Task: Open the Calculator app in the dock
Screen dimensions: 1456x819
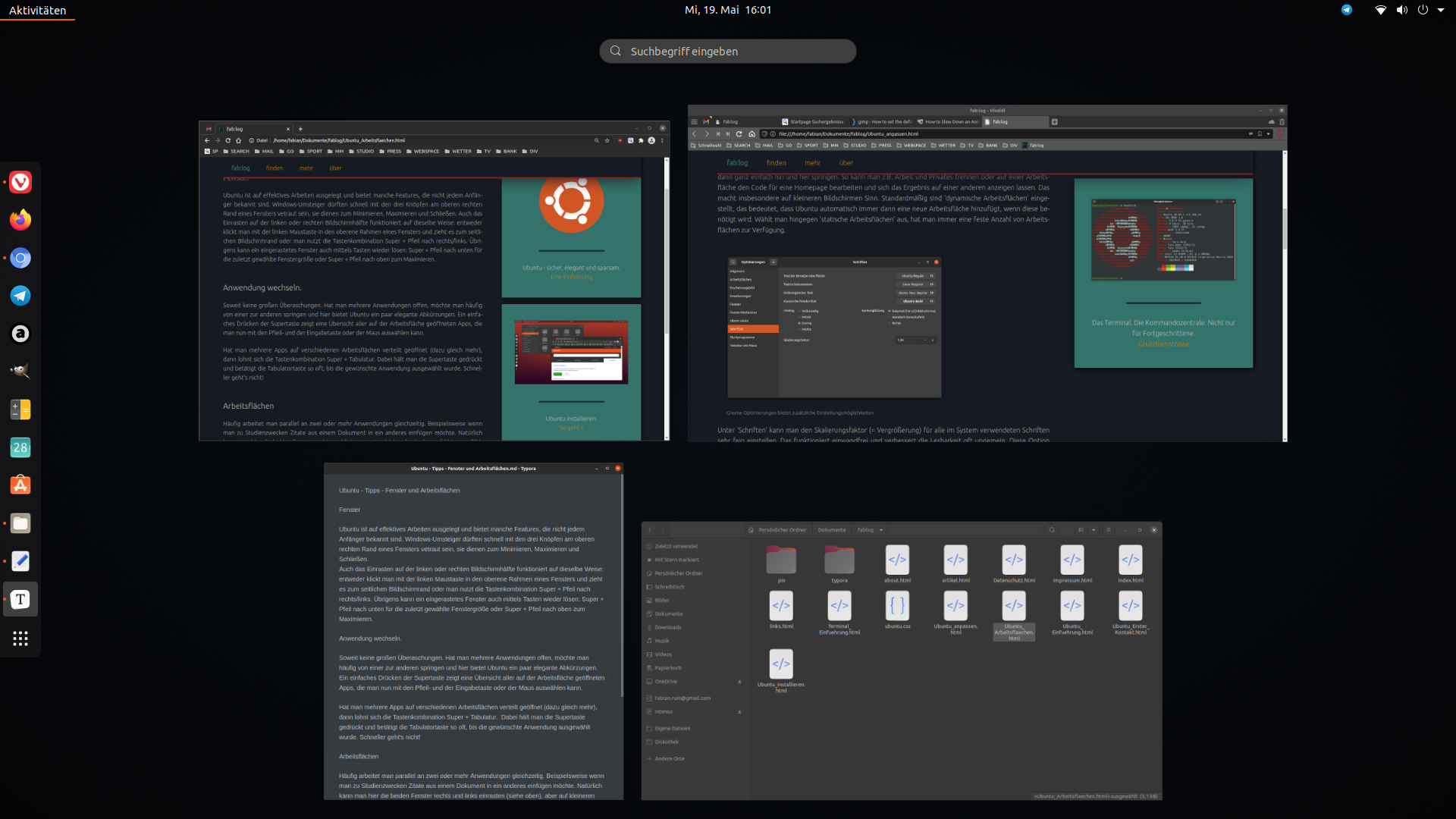Action: click(20, 409)
